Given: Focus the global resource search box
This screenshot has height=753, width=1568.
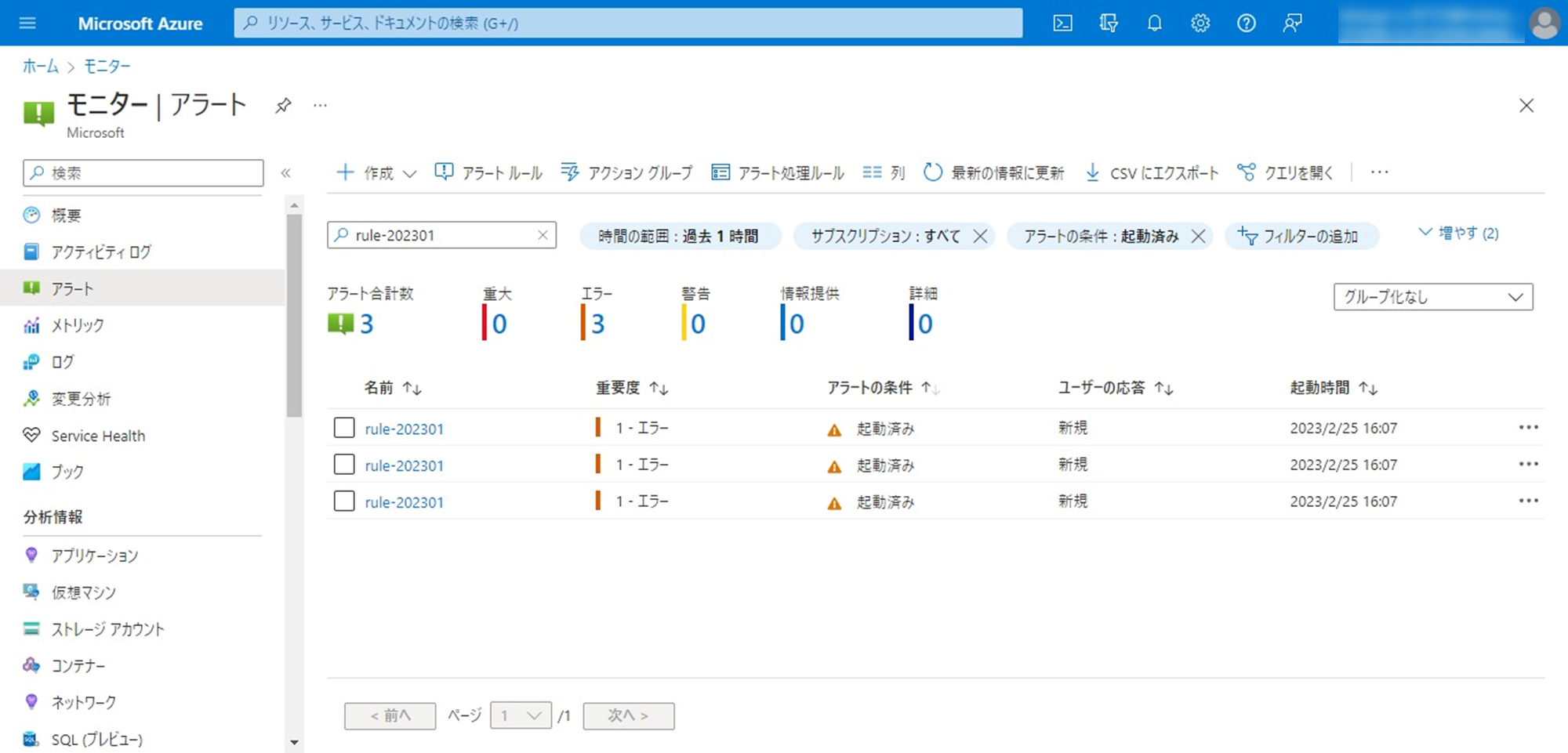Looking at the screenshot, I should tap(628, 24).
